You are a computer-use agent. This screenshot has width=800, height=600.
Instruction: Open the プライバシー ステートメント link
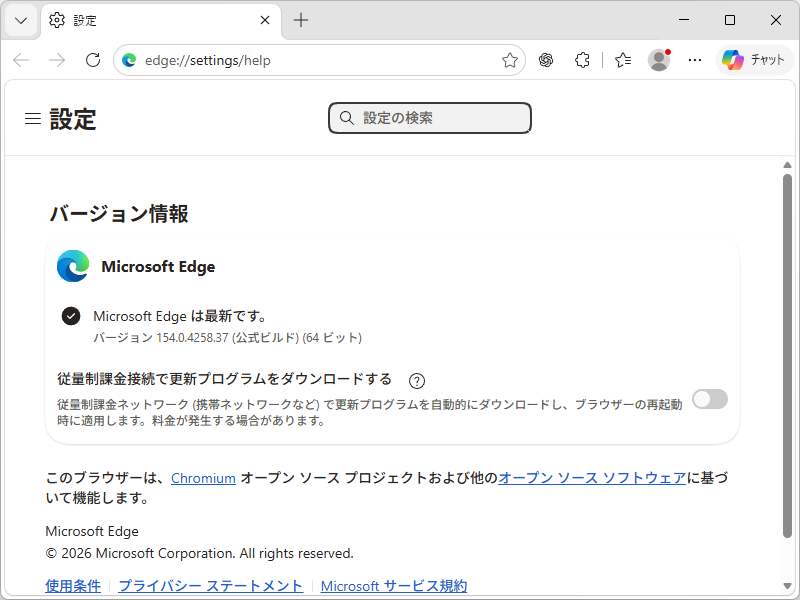[211, 586]
